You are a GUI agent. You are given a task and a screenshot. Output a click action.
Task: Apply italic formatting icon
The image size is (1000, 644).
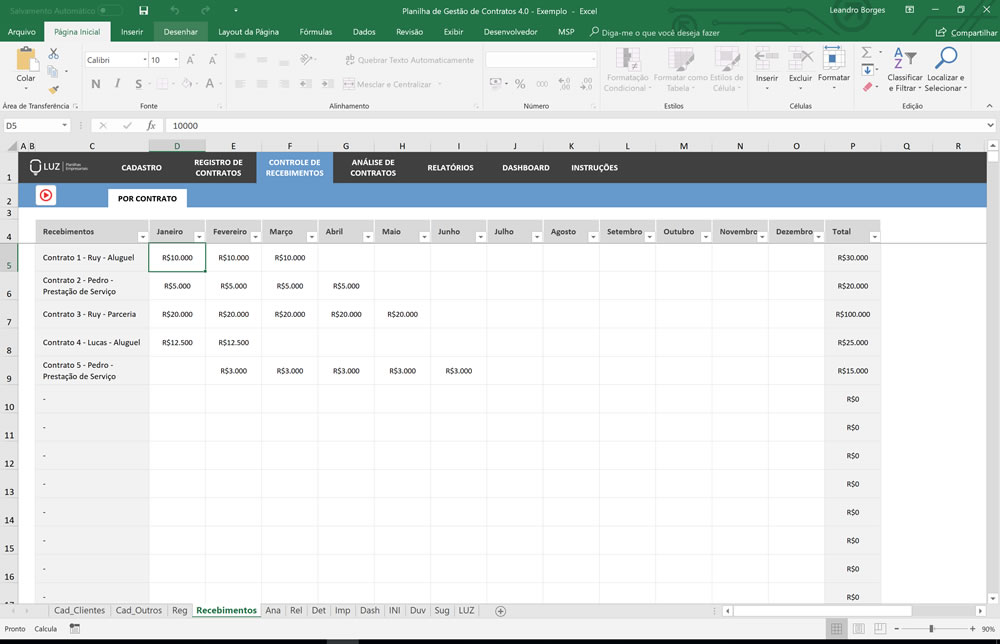point(117,84)
